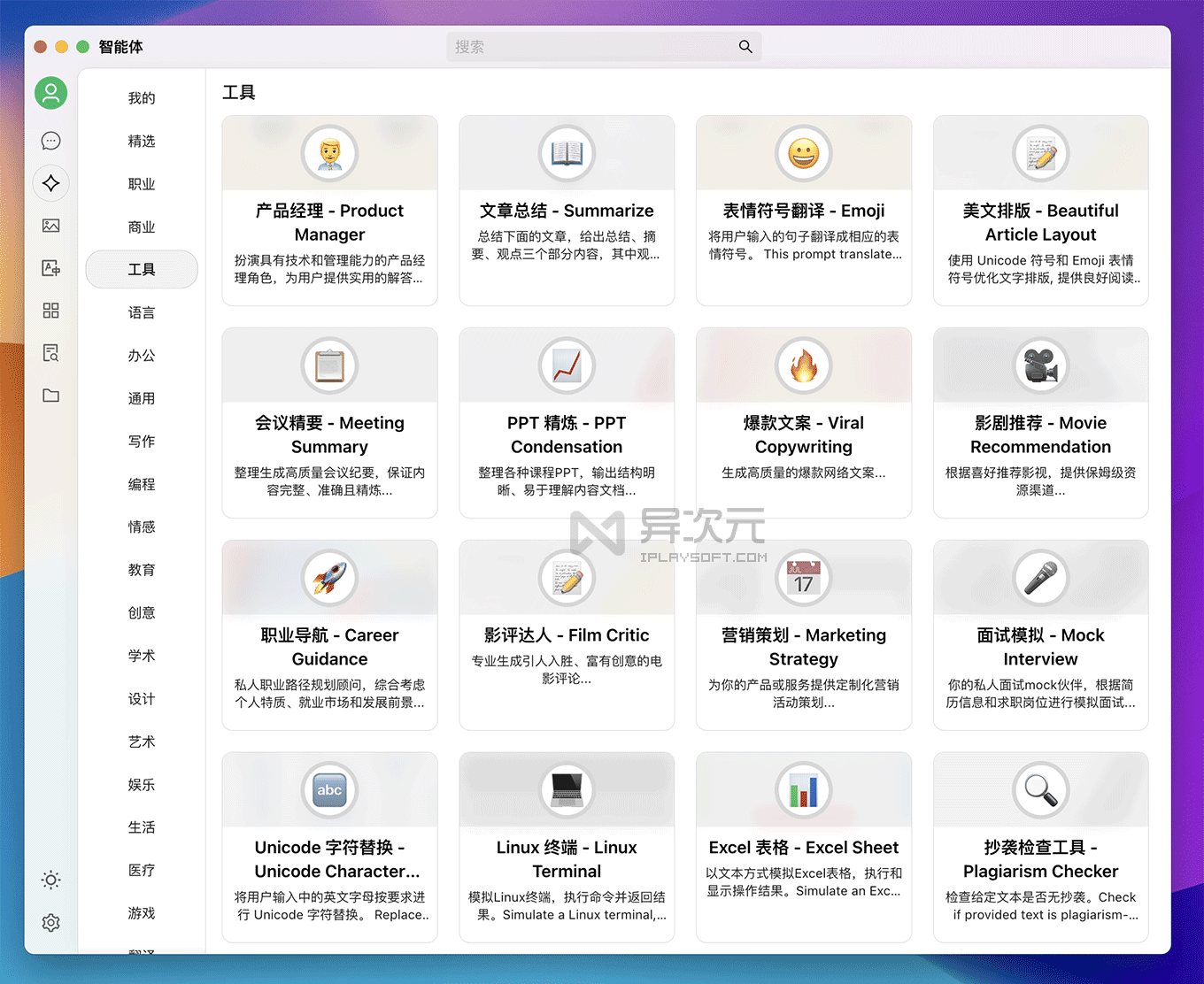Select the sparkle agents icon in sidebar
Screen dimensions: 1204x984
coord(50,183)
